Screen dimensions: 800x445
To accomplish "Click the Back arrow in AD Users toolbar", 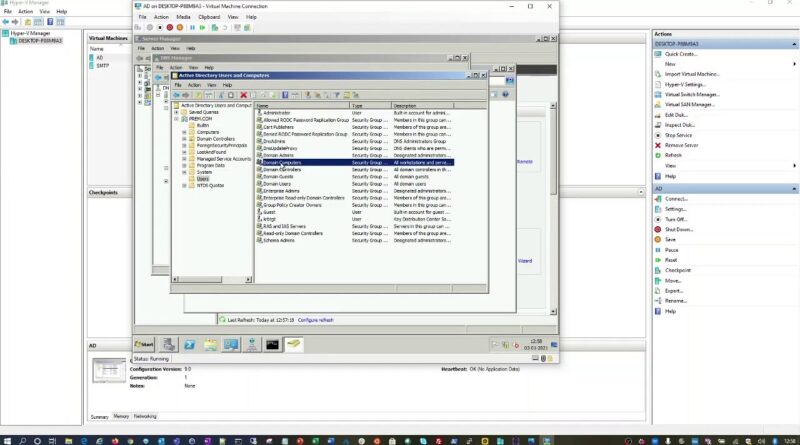I will 177,95.
